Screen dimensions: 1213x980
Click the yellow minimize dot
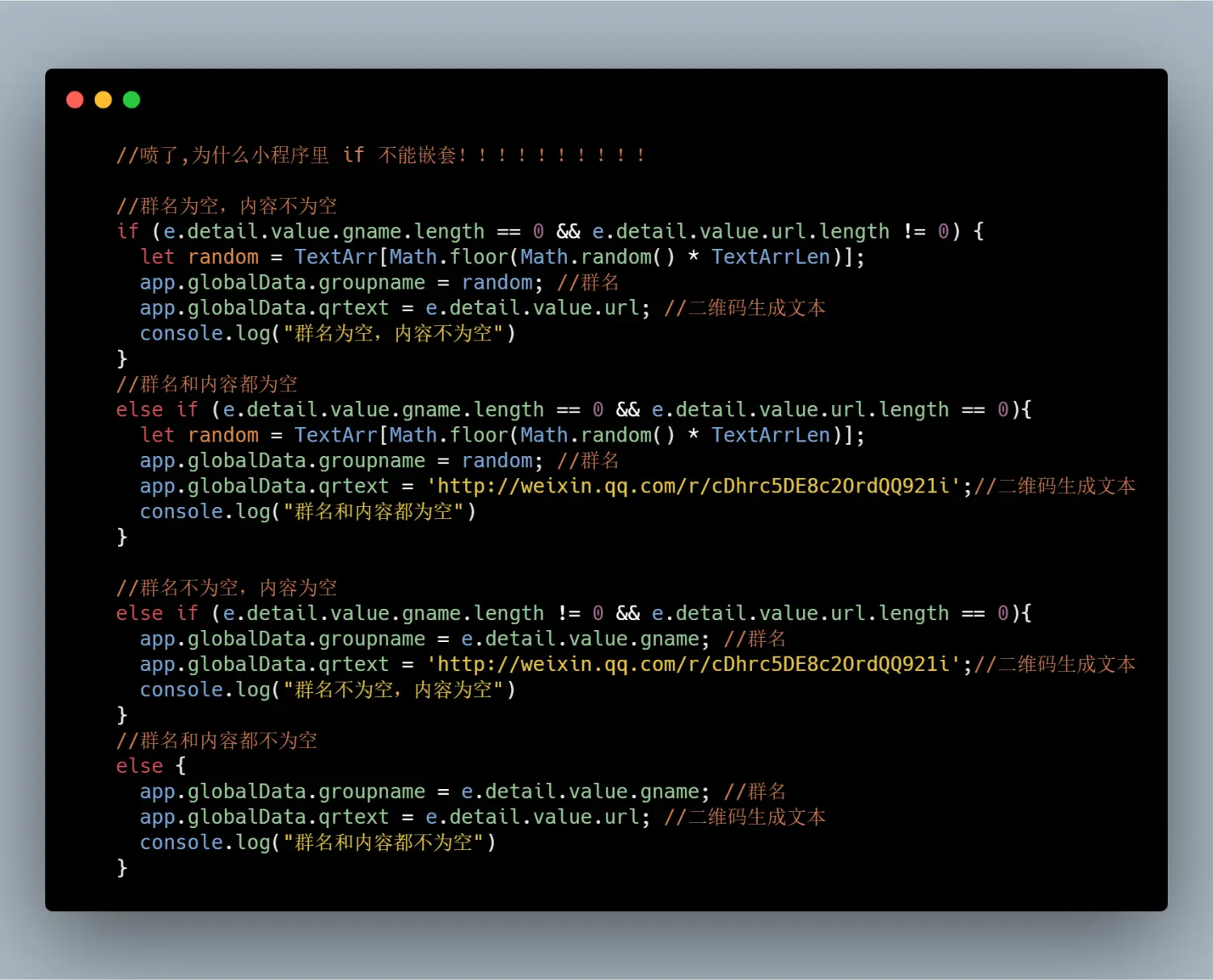point(104,99)
